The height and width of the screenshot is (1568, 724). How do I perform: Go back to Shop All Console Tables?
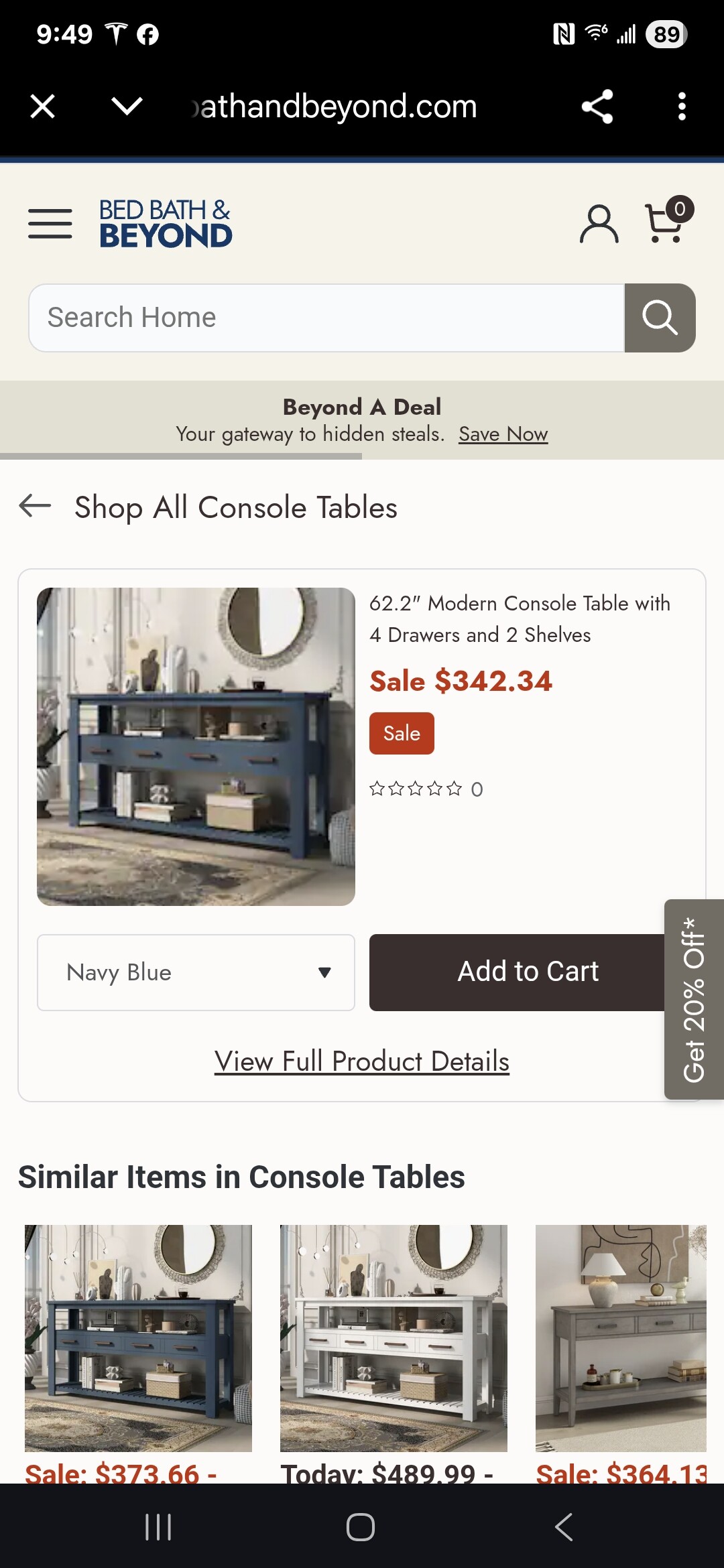[x=36, y=507]
